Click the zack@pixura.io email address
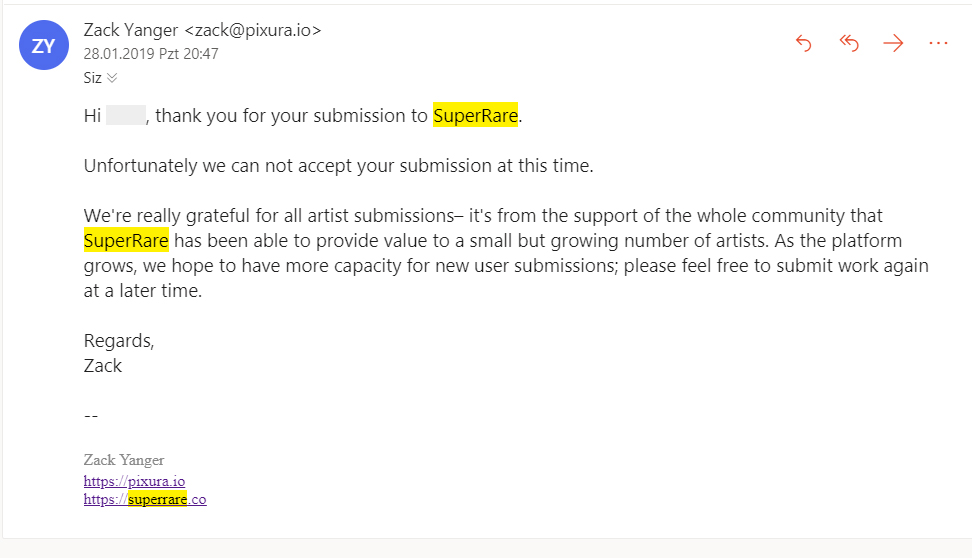Screen dimensions: 972x558 (254, 30)
